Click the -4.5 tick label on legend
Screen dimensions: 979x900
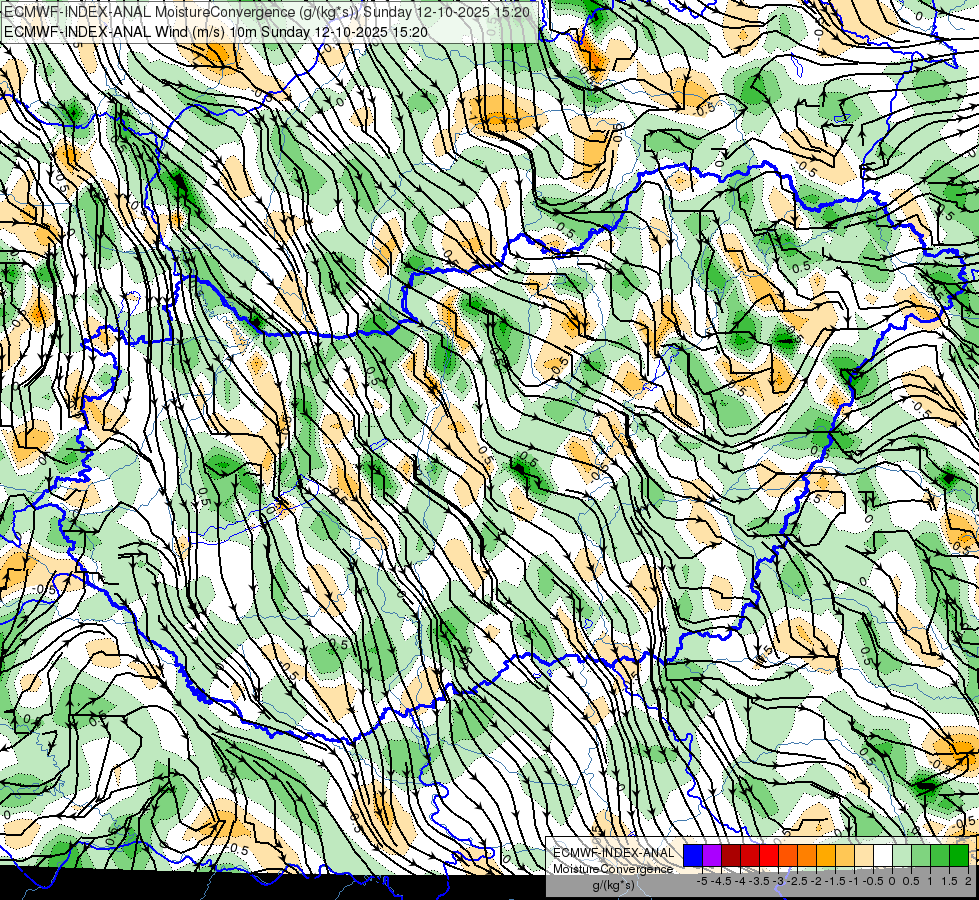click(x=722, y=881)
